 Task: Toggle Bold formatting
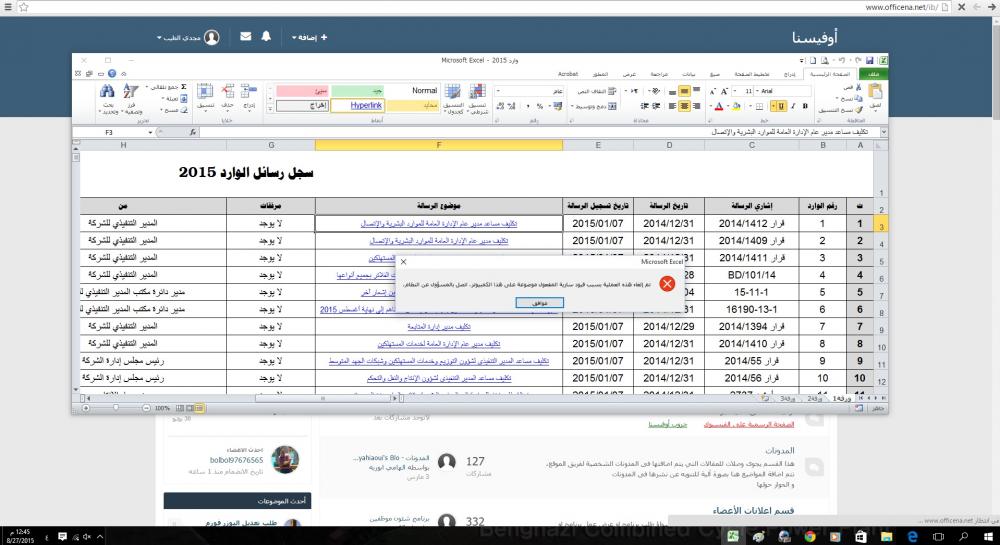(x=805, y=106)
